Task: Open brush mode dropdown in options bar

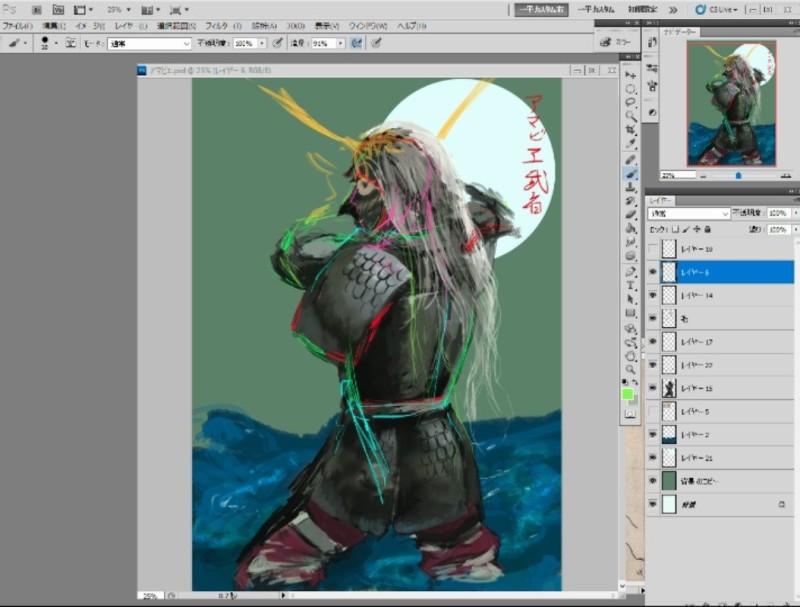Action: pos(149,44)
